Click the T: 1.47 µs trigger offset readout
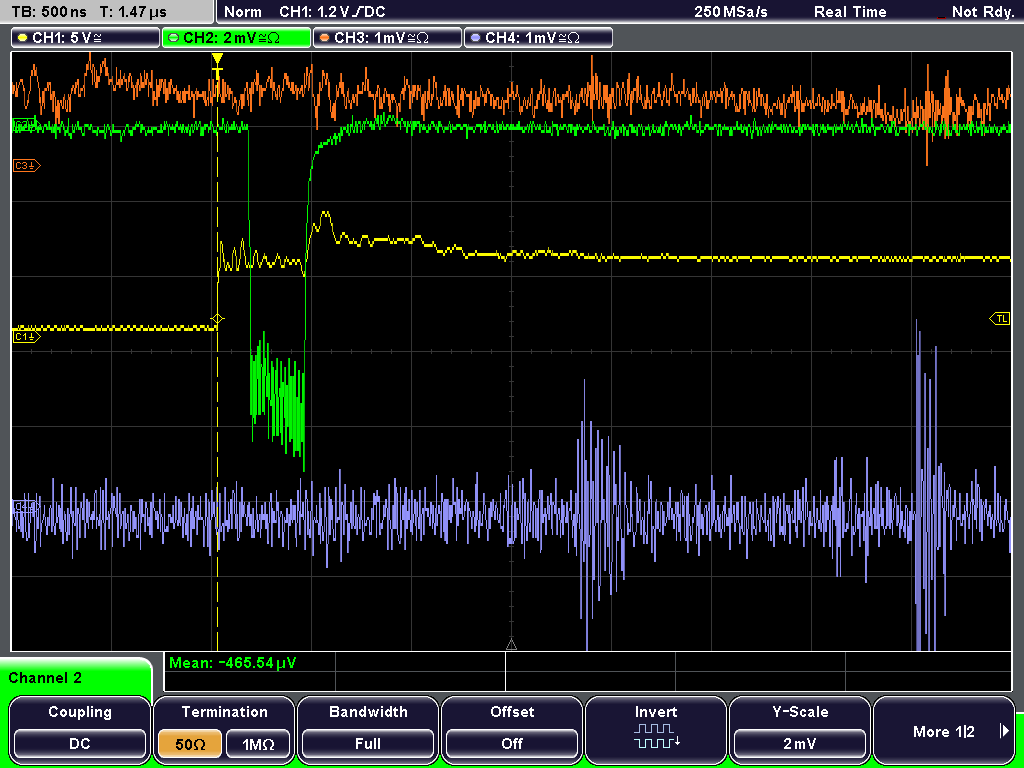 coord(133,12)
